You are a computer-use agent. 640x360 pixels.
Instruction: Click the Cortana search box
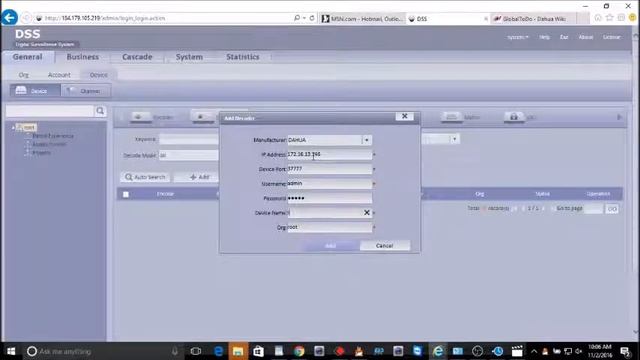[x=102, y=351]
